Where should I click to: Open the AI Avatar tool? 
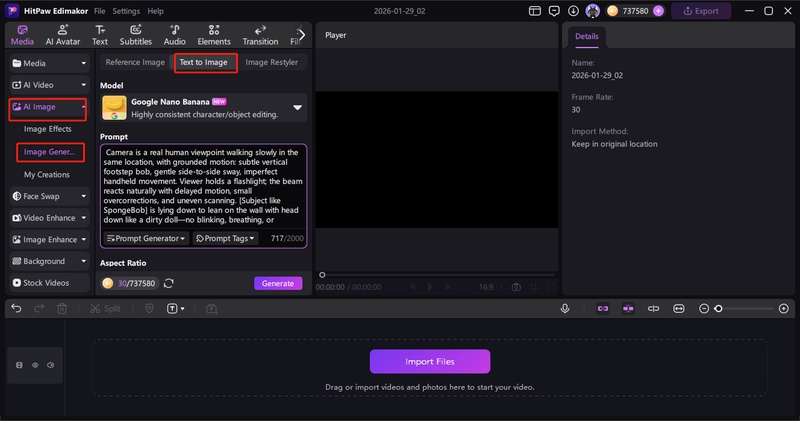click(x=63, y=35)
